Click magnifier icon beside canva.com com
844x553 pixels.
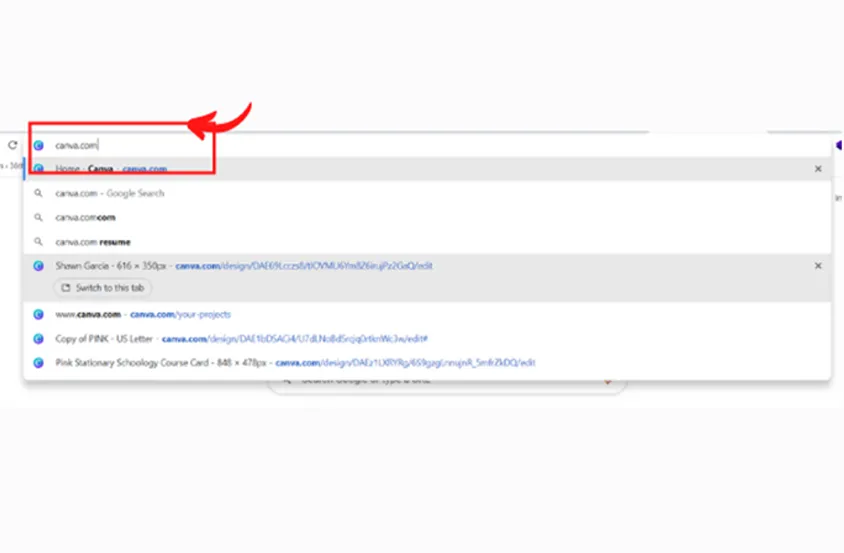[x=38, y=218]
